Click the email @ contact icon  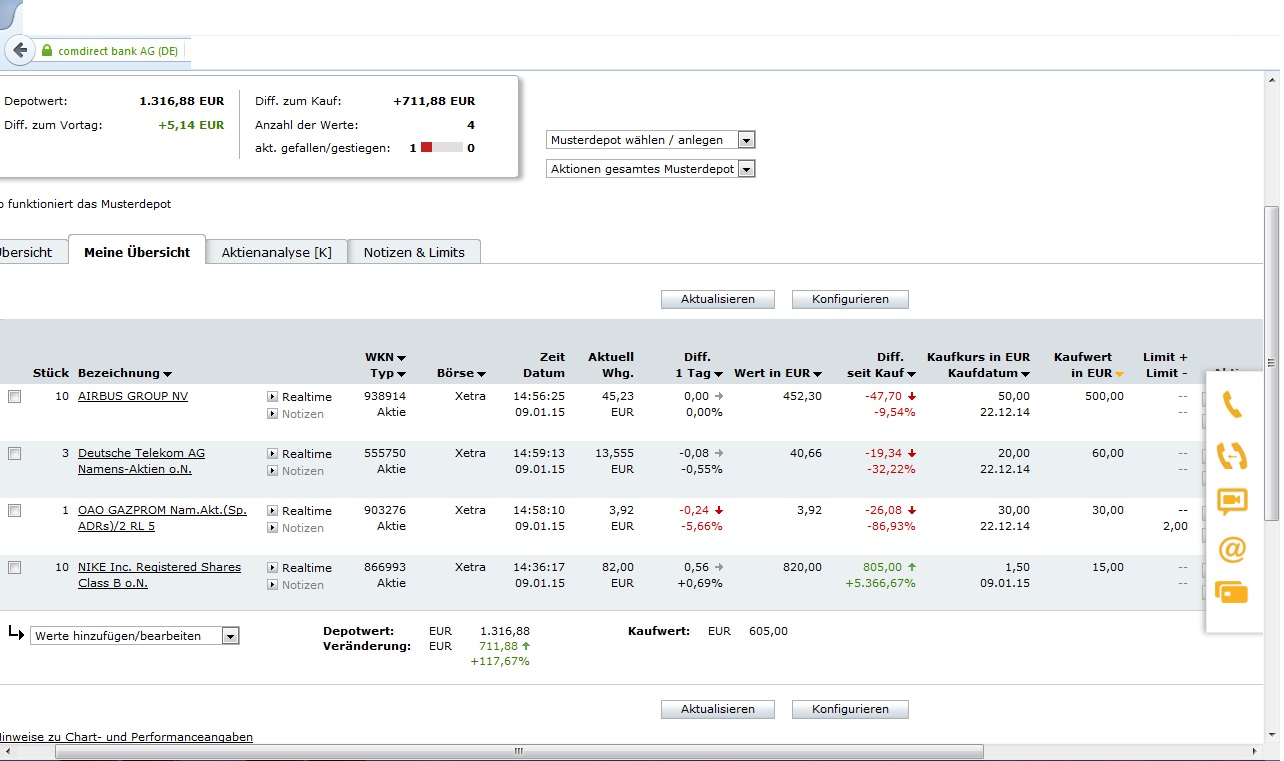1232,548
